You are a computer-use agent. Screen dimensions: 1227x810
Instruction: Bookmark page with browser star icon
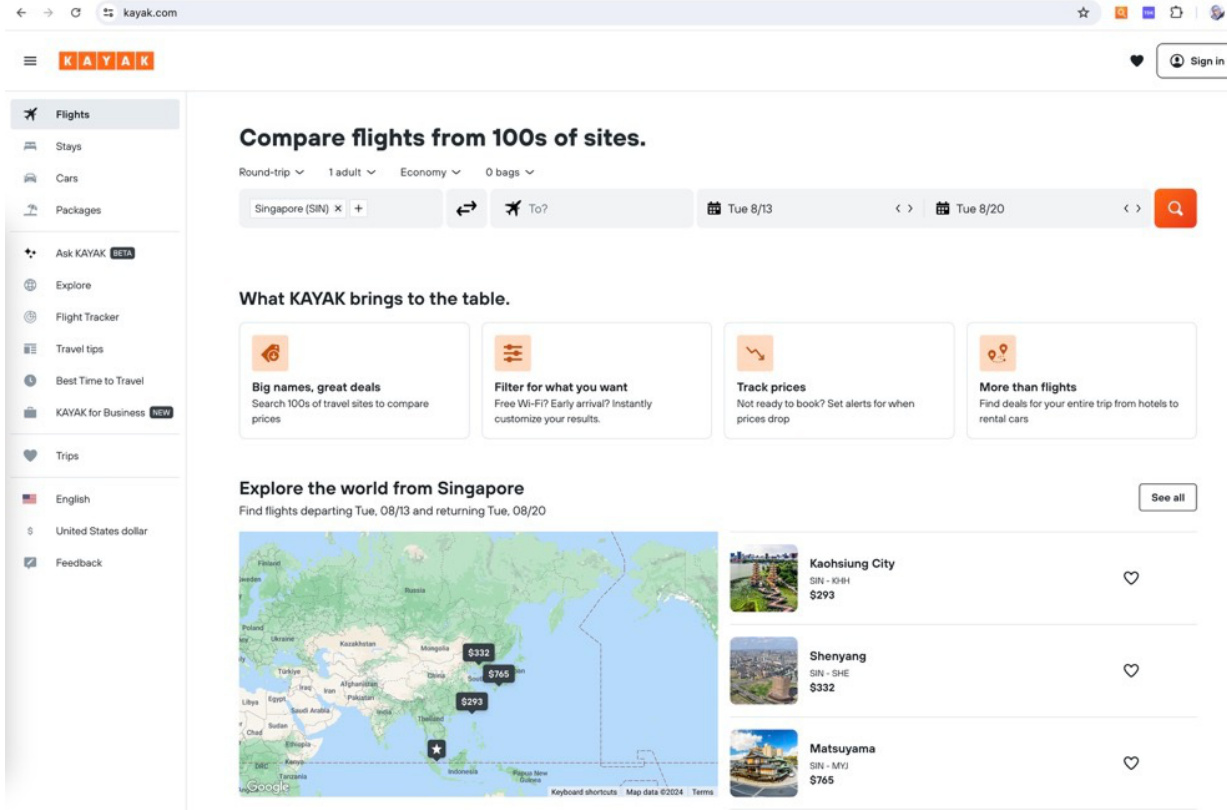[x=1083, y=12]
